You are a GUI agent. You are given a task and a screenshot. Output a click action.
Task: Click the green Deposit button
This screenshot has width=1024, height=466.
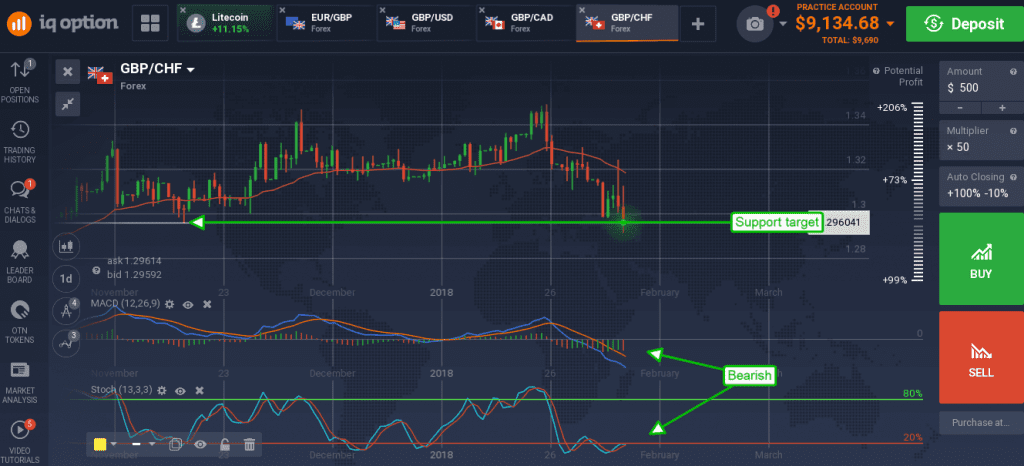[x=964, y=24]
